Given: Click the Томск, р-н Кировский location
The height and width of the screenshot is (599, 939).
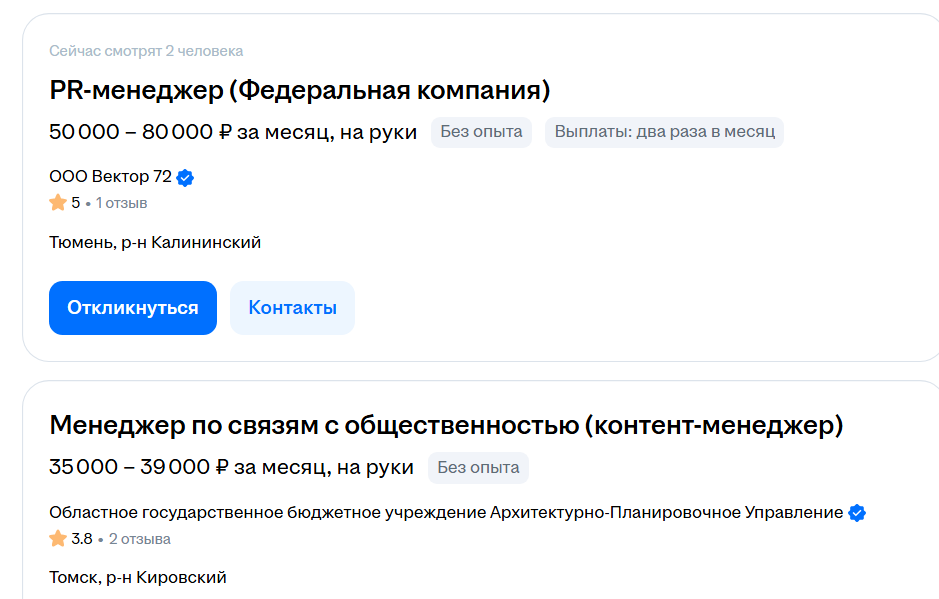Looking at the screenshot, I should (138, 577).
